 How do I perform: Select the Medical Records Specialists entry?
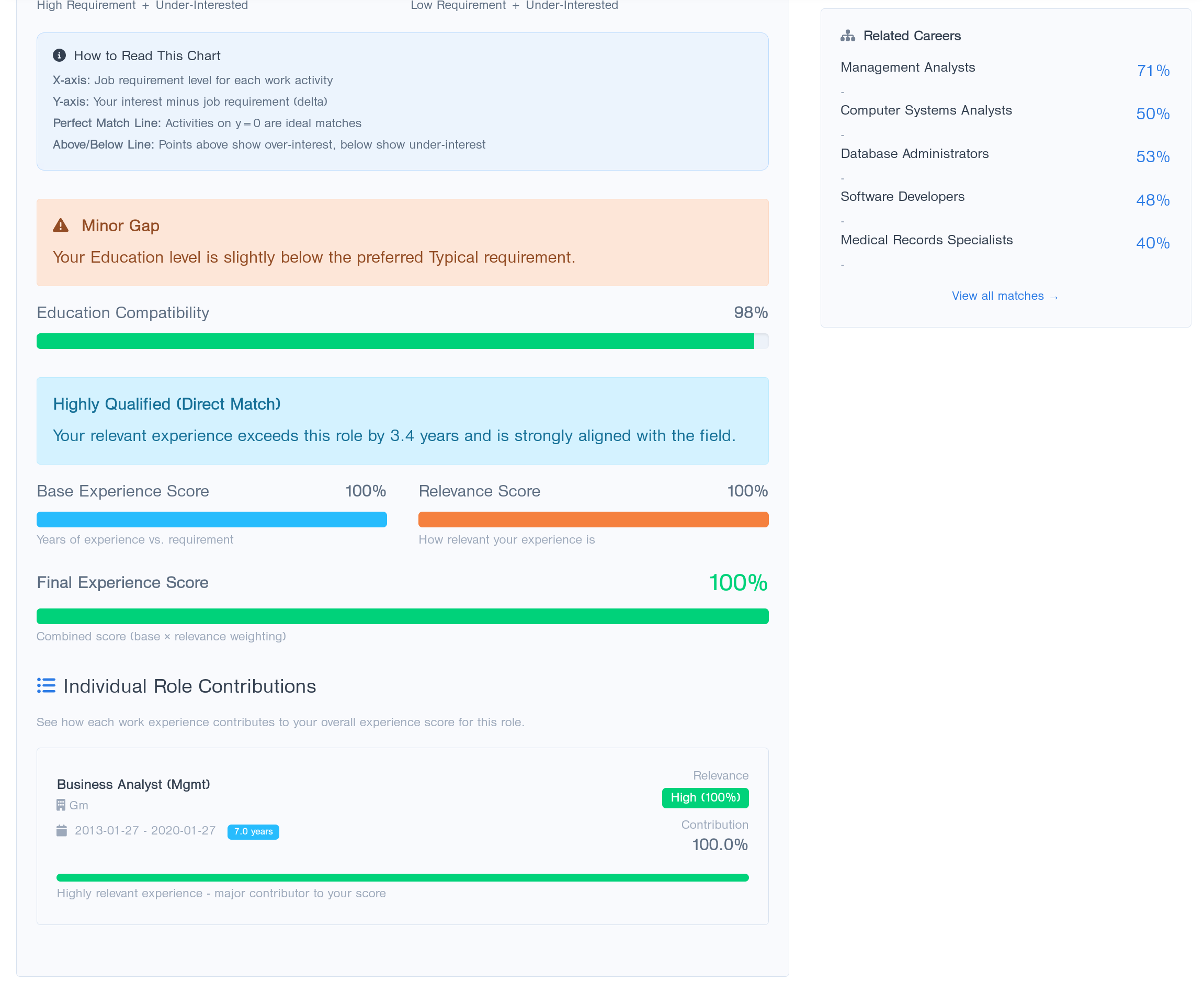[926, 240]
